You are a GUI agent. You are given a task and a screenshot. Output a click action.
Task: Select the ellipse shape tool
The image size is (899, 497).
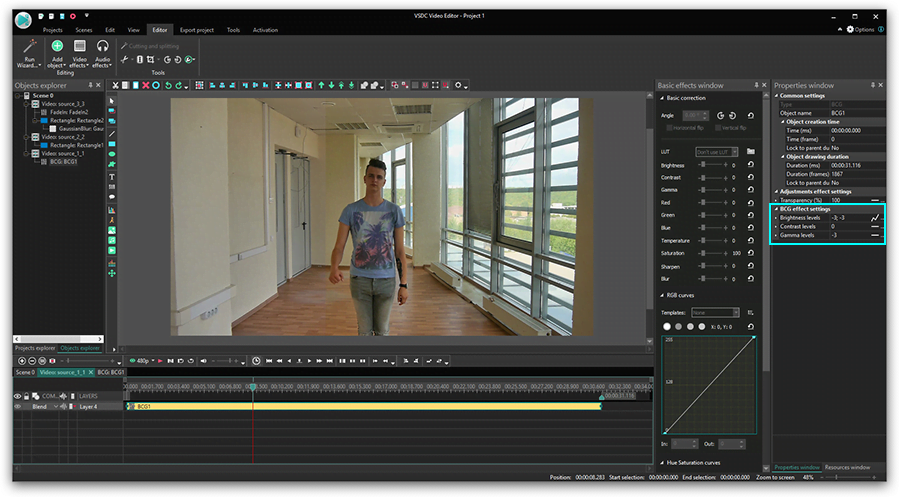click(112, 154)
